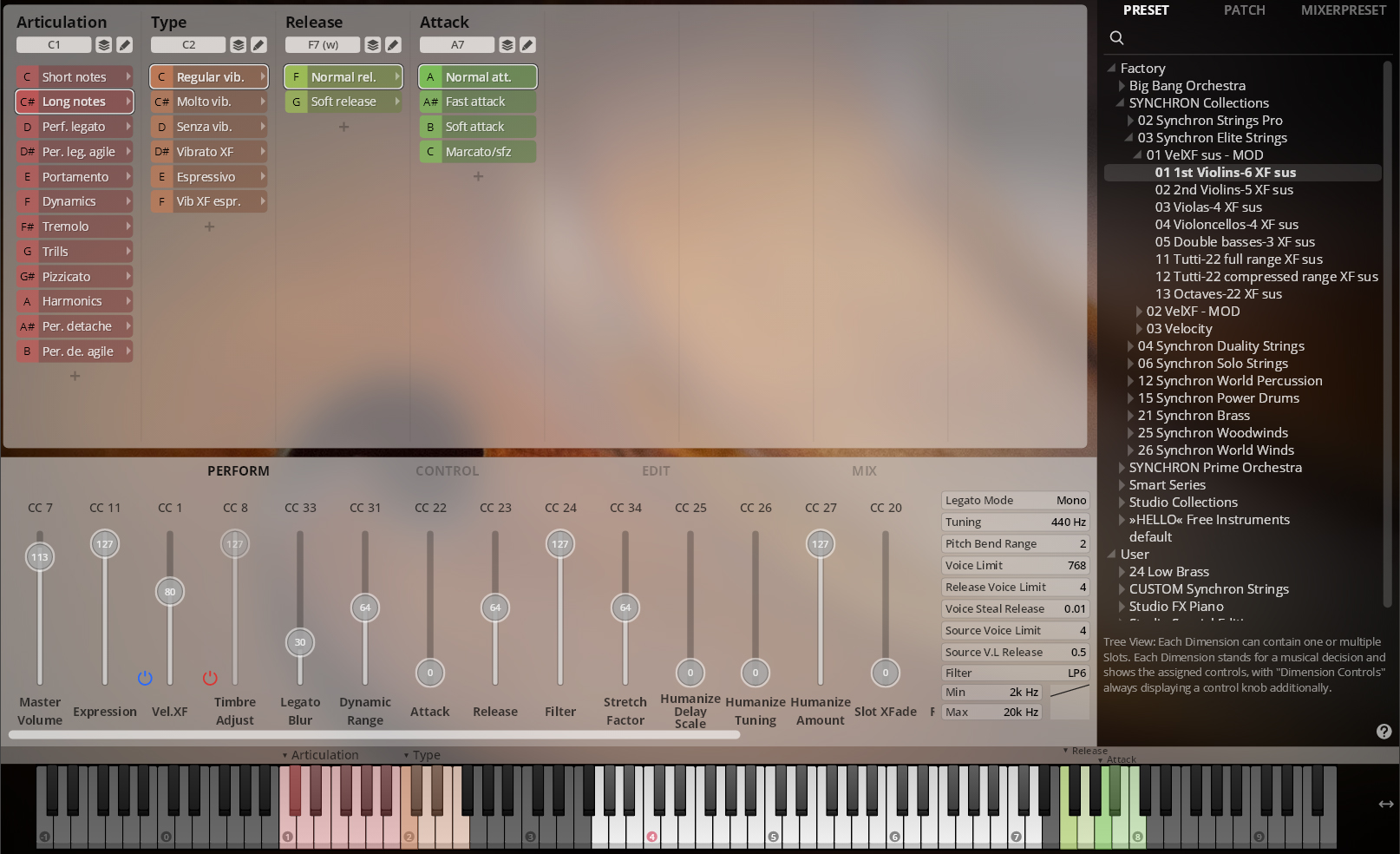
Task: Open the CONTROL tab
Action: (447, 471)
